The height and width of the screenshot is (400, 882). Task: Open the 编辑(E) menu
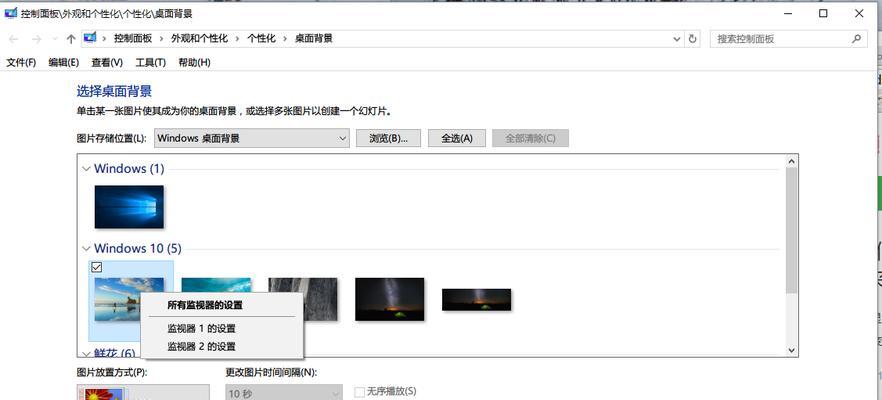click(x=64, y=62)
